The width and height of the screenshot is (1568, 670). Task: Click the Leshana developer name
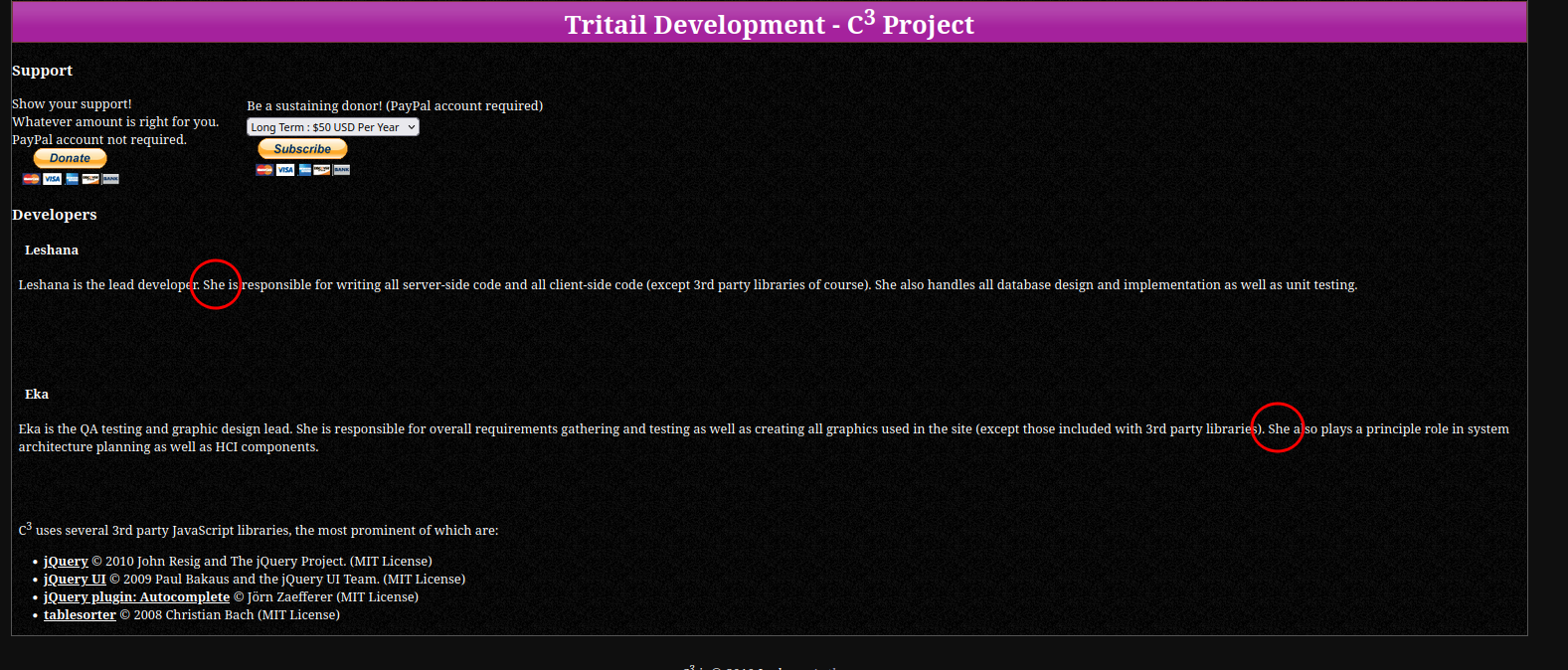52,251
